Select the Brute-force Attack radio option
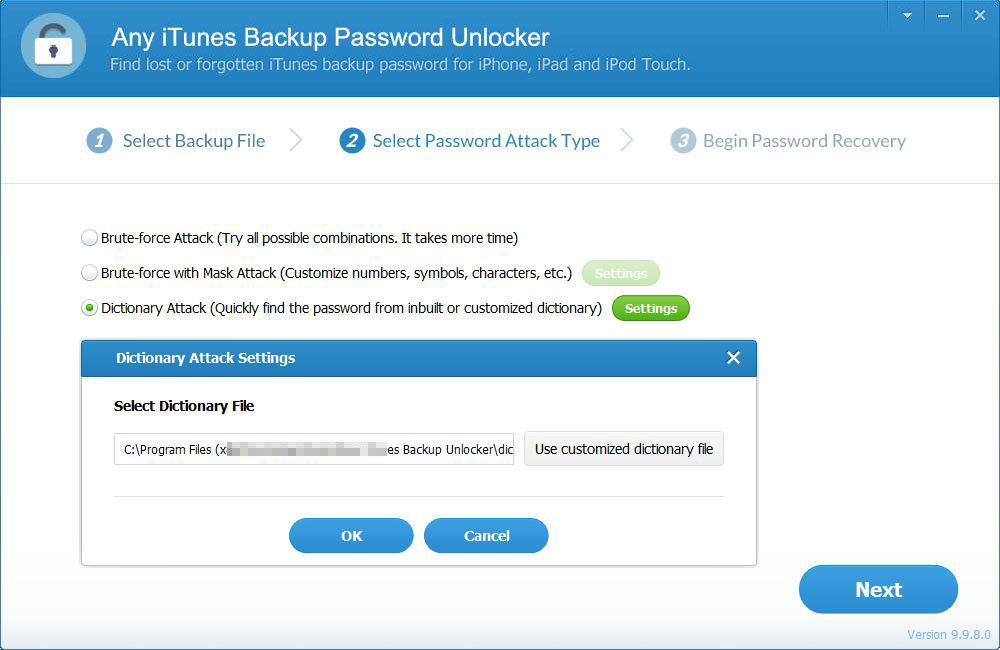The image size is (1000, 650). point(89,238)
